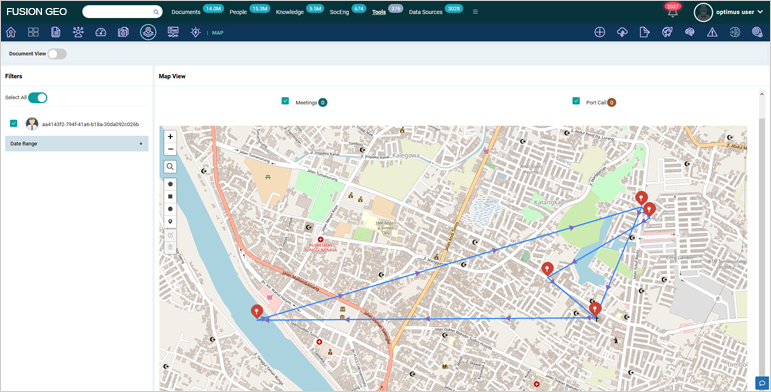
Task: Open the four-squares dashboard icon
Action: (x=33, y=32)
